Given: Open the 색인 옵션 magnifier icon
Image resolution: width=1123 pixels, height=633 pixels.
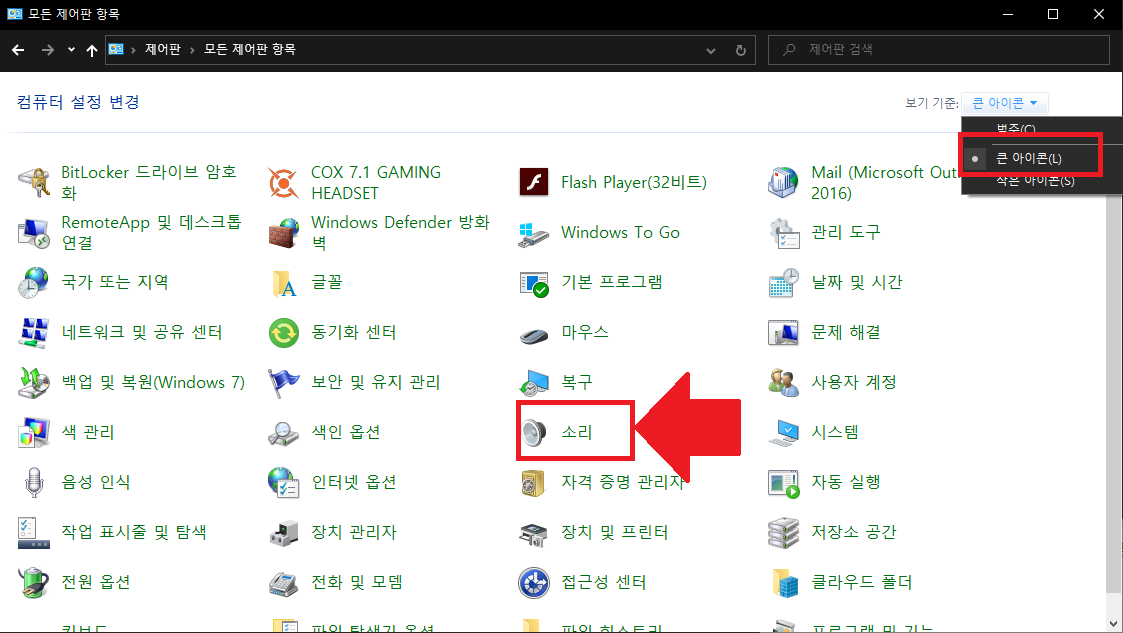Looking at the screenshot, I should pos(284,433).
